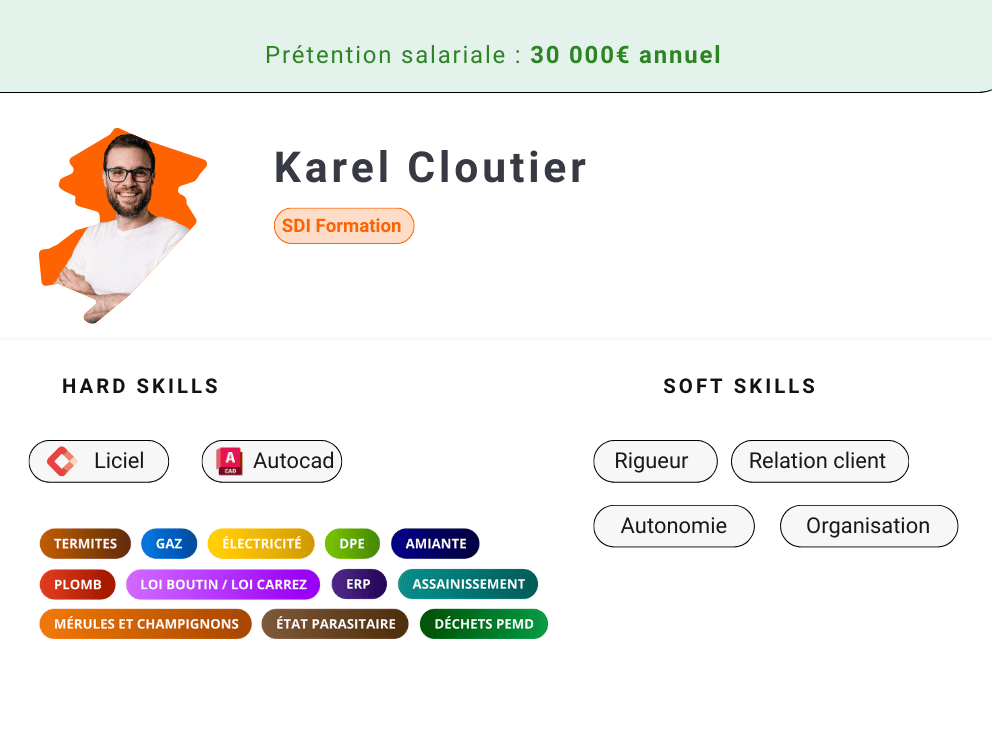Viewport: 992px width, 730px height.
Task: Click the Liciel logo icon
Action: [62, 461]
